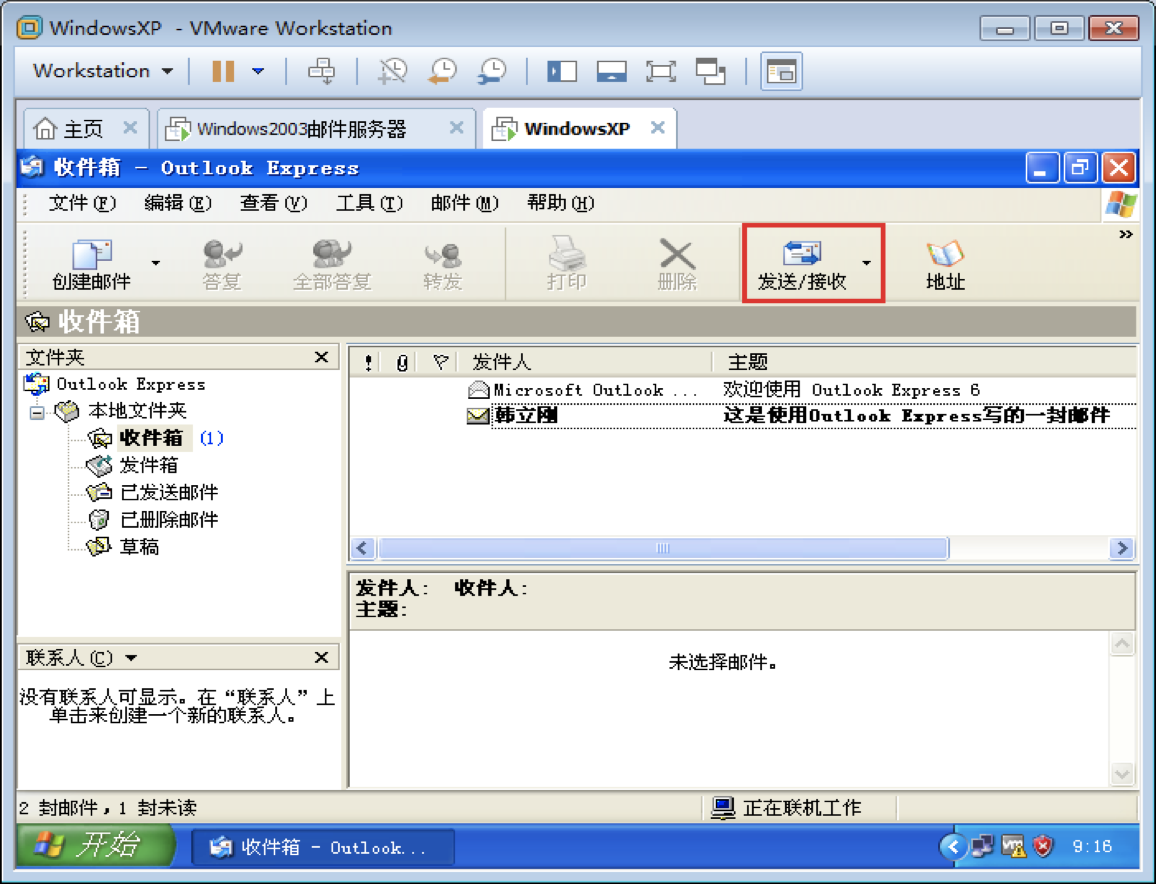Screen dimensions: 1156x884
Task: Sort by flag column header
Action: (x=440, y=362)
